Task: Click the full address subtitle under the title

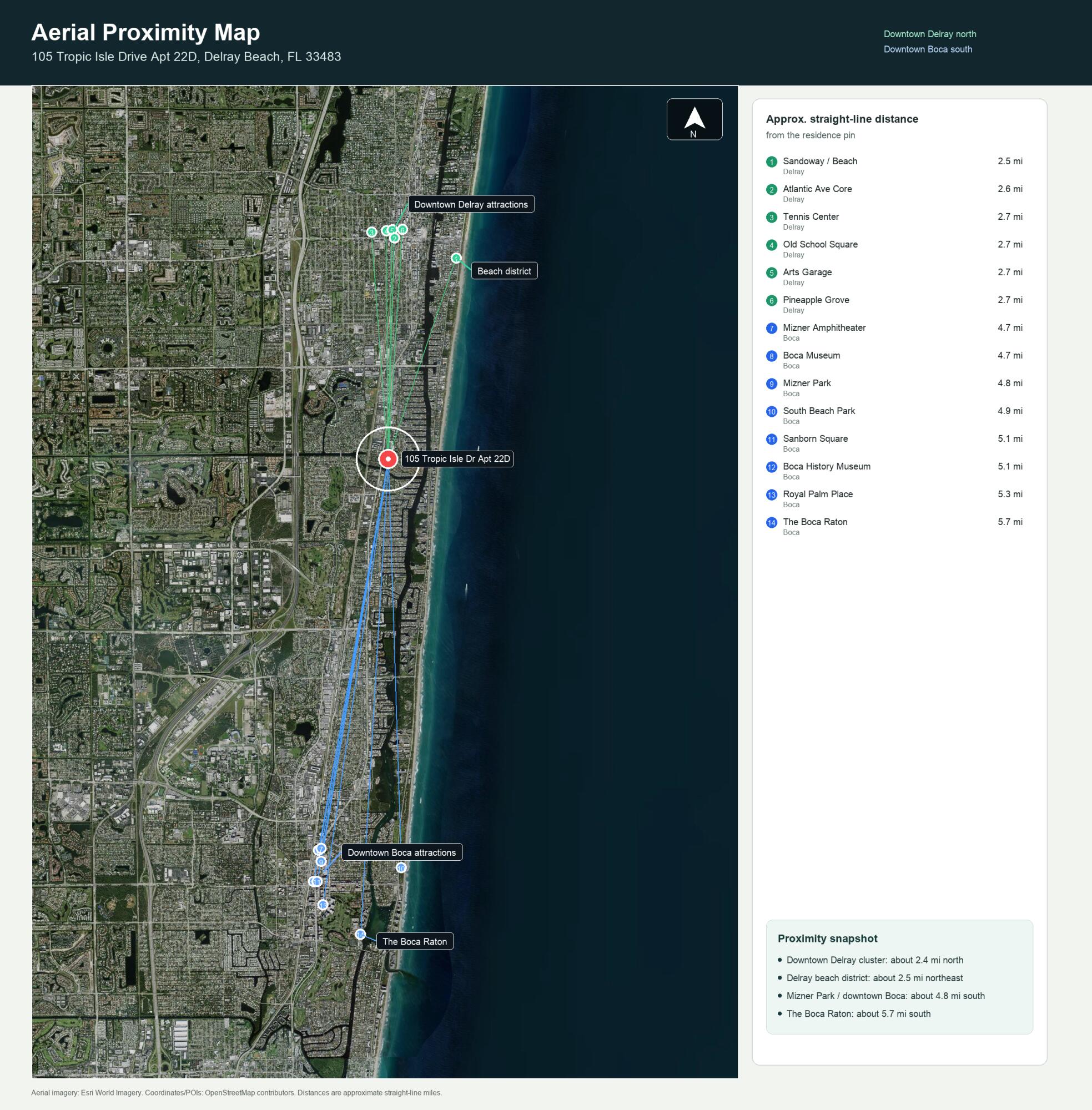Action: [x=187, y=57]
